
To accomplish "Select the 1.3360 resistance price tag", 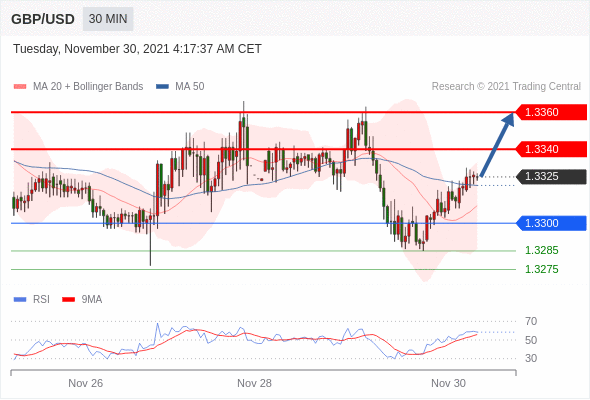I will 550,112.
